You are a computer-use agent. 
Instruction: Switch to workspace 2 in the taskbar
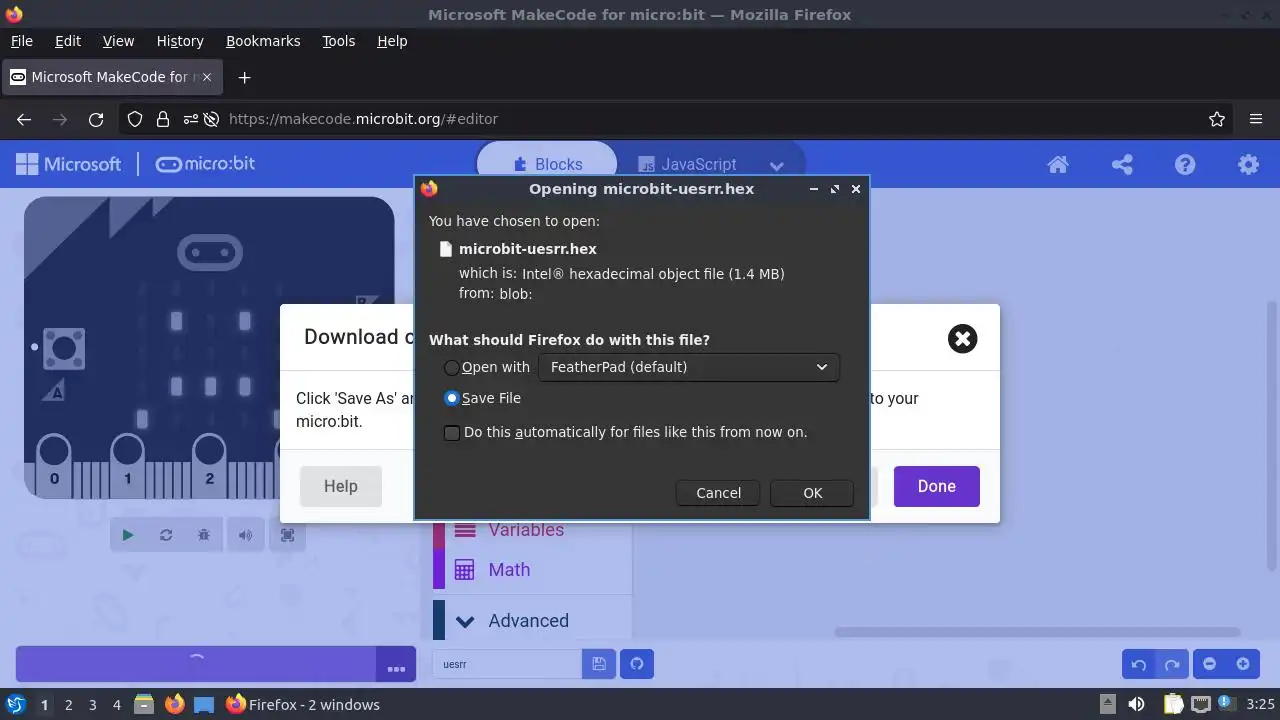(68, 705)
